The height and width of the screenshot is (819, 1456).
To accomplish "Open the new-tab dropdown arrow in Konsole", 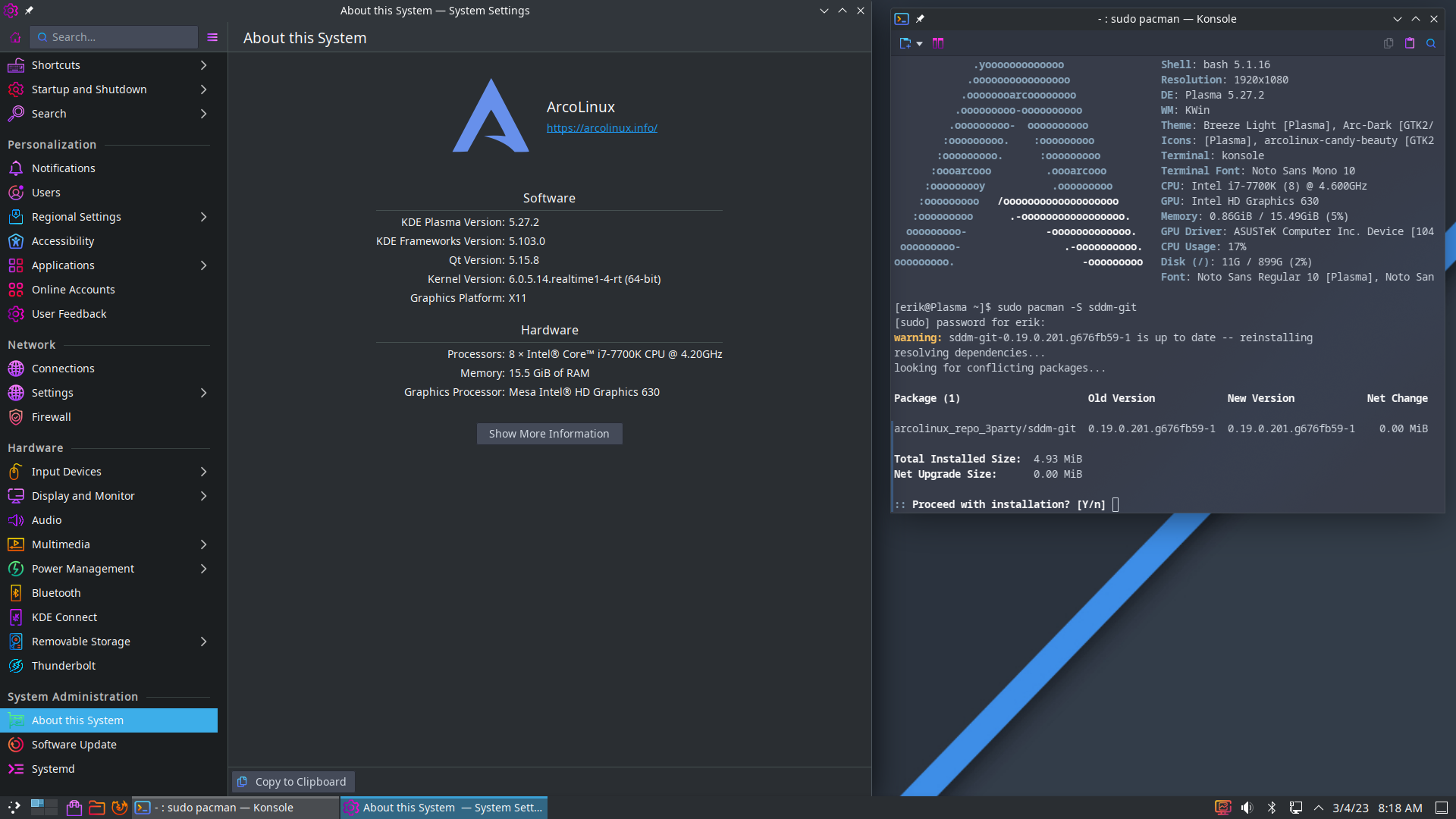I will [919, 43].
